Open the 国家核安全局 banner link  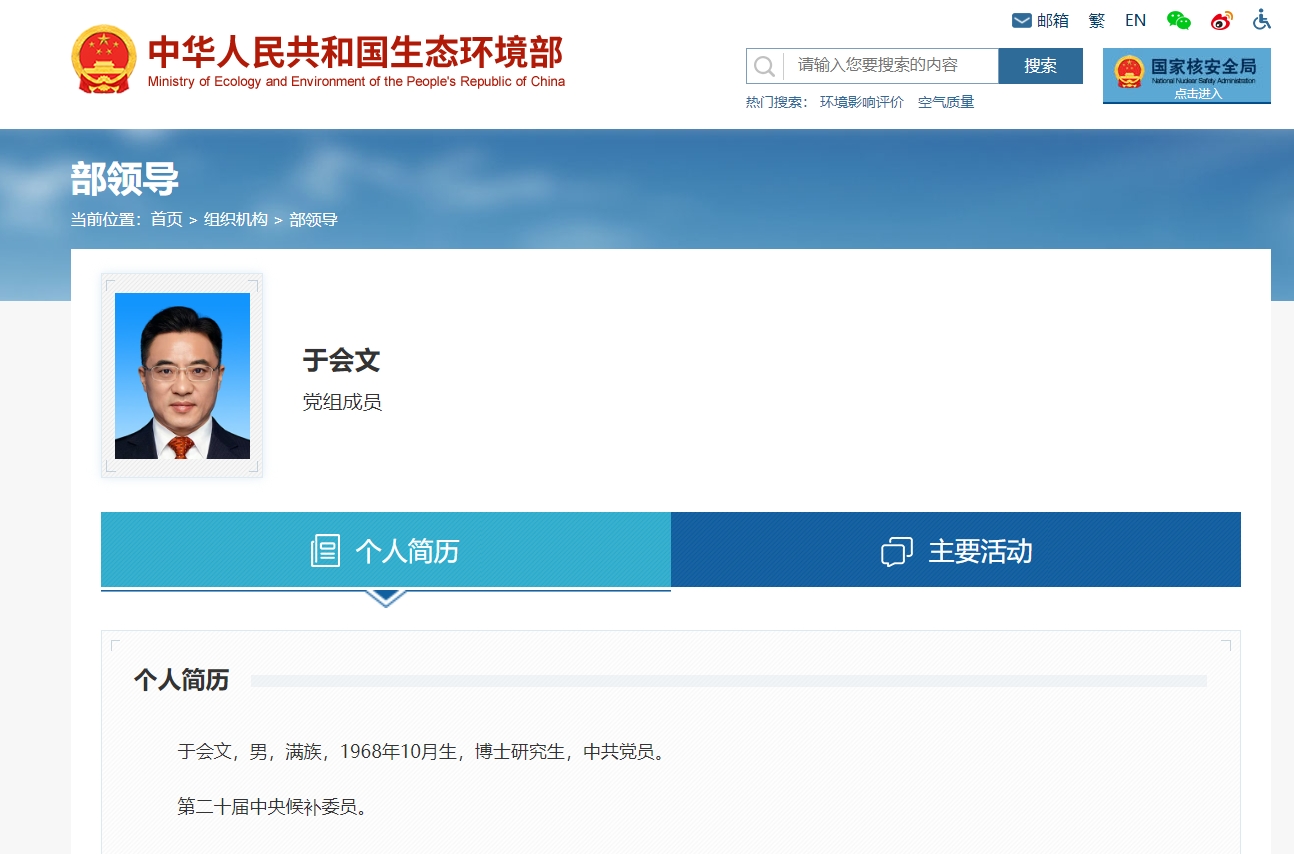[x=1186, y=75]
